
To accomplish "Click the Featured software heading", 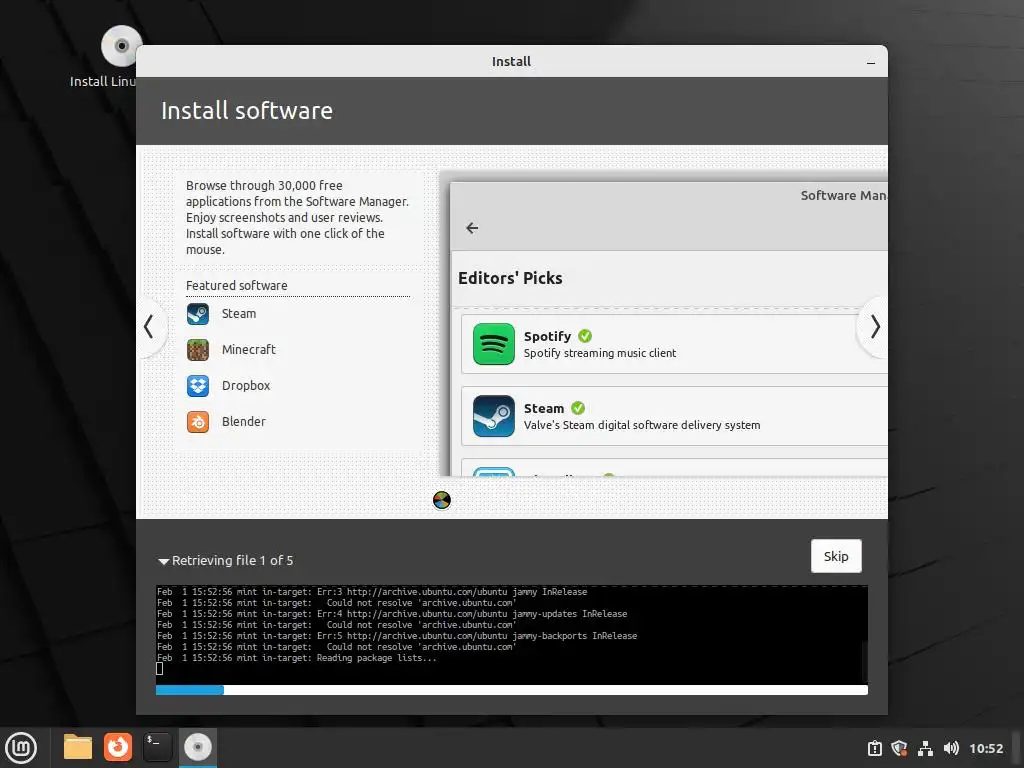I will click(x=236, y=285).
